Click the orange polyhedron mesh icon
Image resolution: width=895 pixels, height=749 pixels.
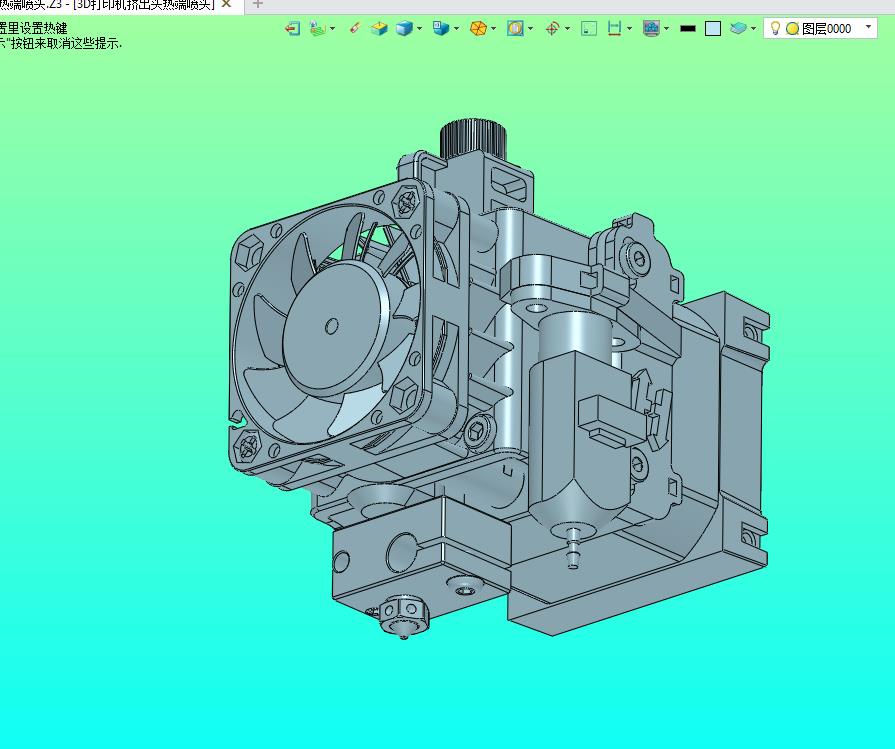click(478, 28)
